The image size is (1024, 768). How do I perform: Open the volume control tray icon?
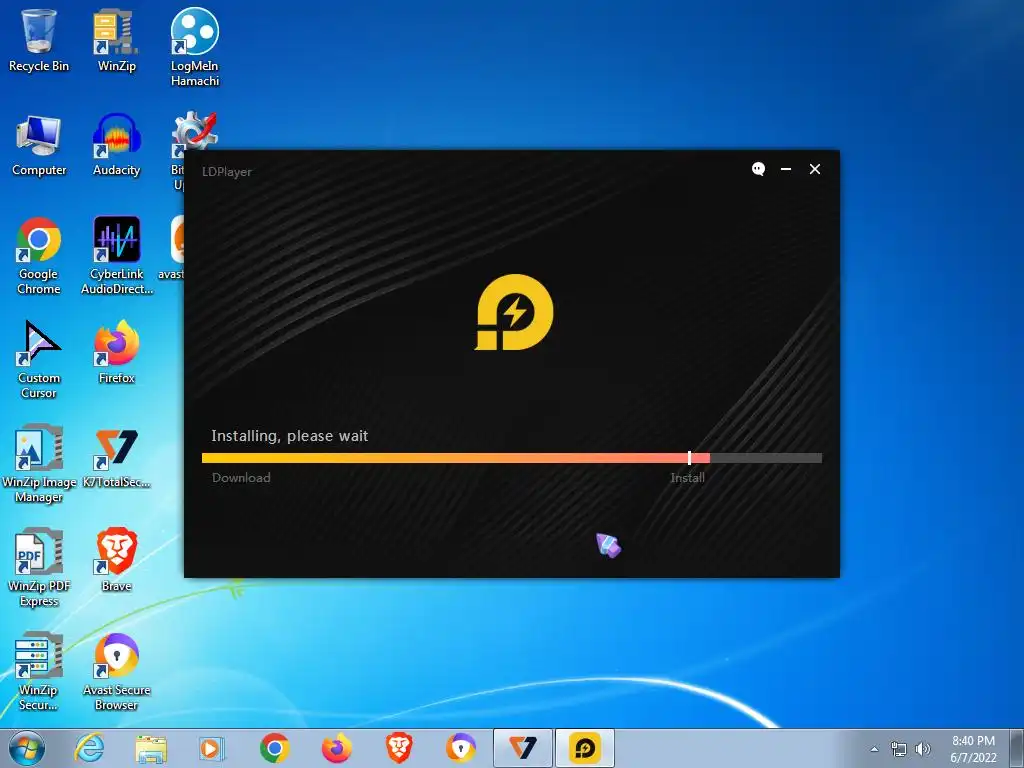coord(922,749)
